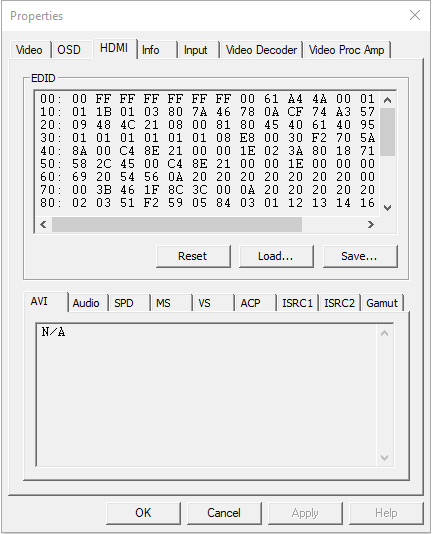The width and height of the screenshot is (432, 534).
Task: Confirm the dialog with OK
Action: tap(143, 513)
